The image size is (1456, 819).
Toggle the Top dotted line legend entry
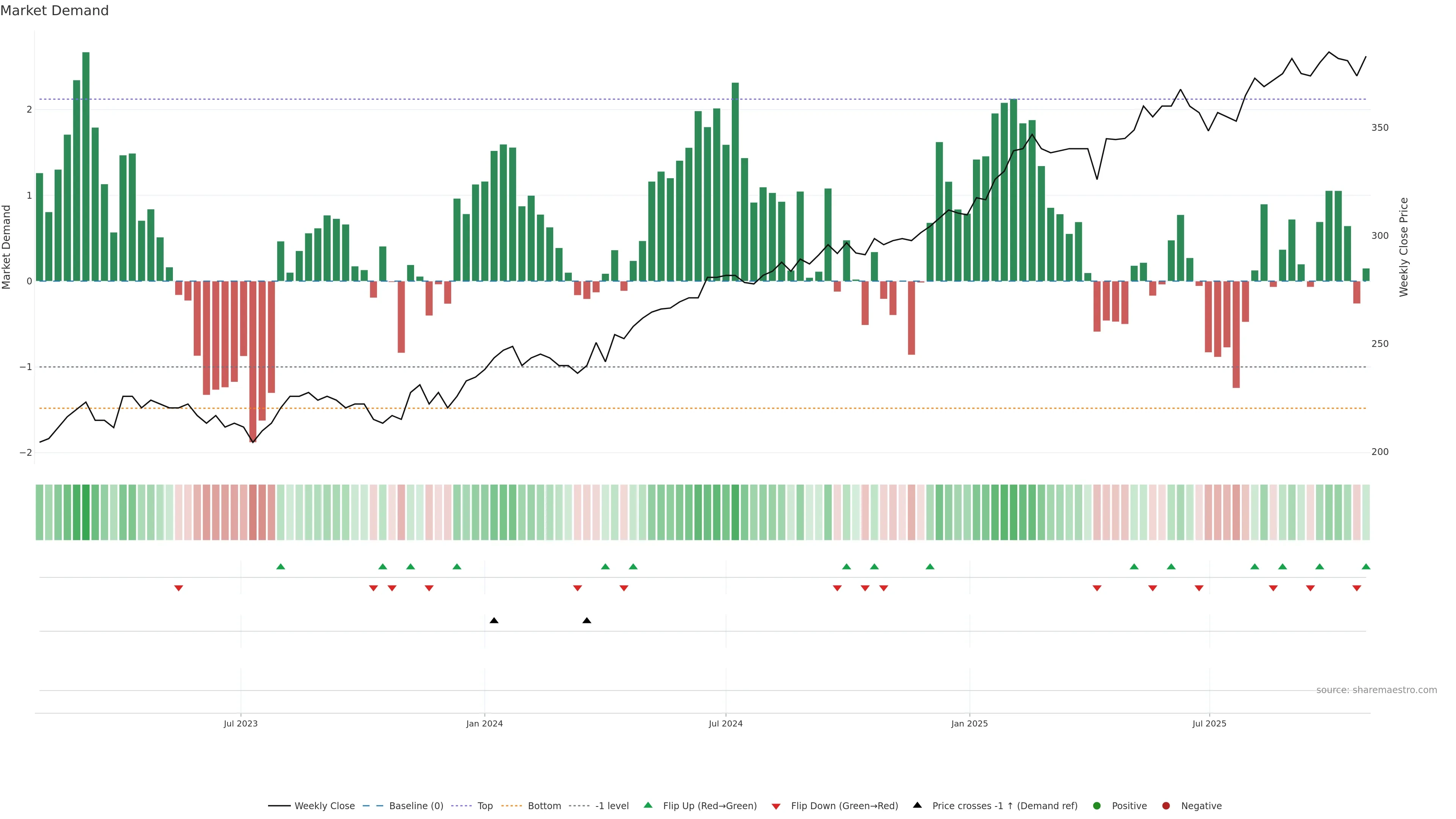click(x=485, y=805)
